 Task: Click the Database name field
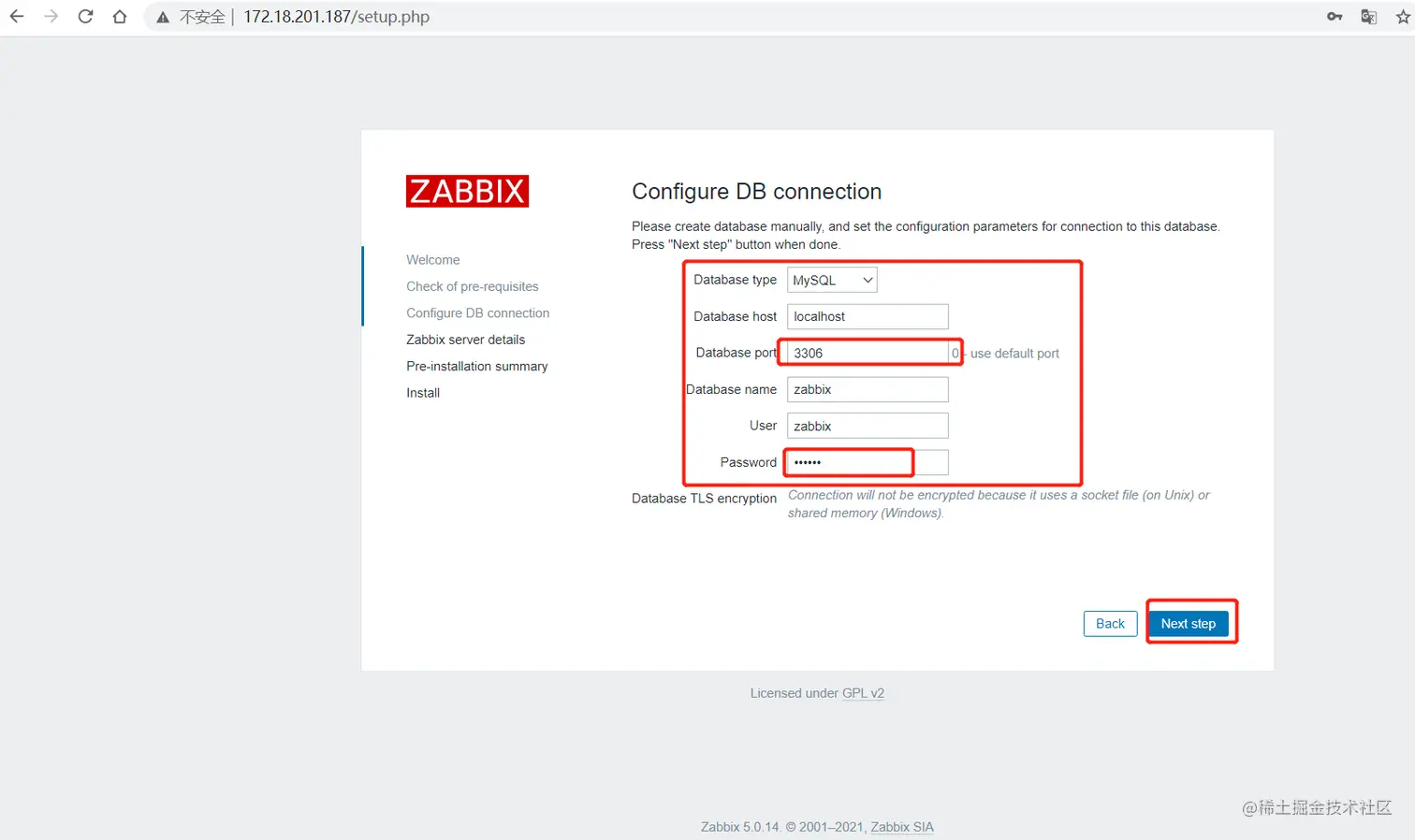(x=868, y=389)
